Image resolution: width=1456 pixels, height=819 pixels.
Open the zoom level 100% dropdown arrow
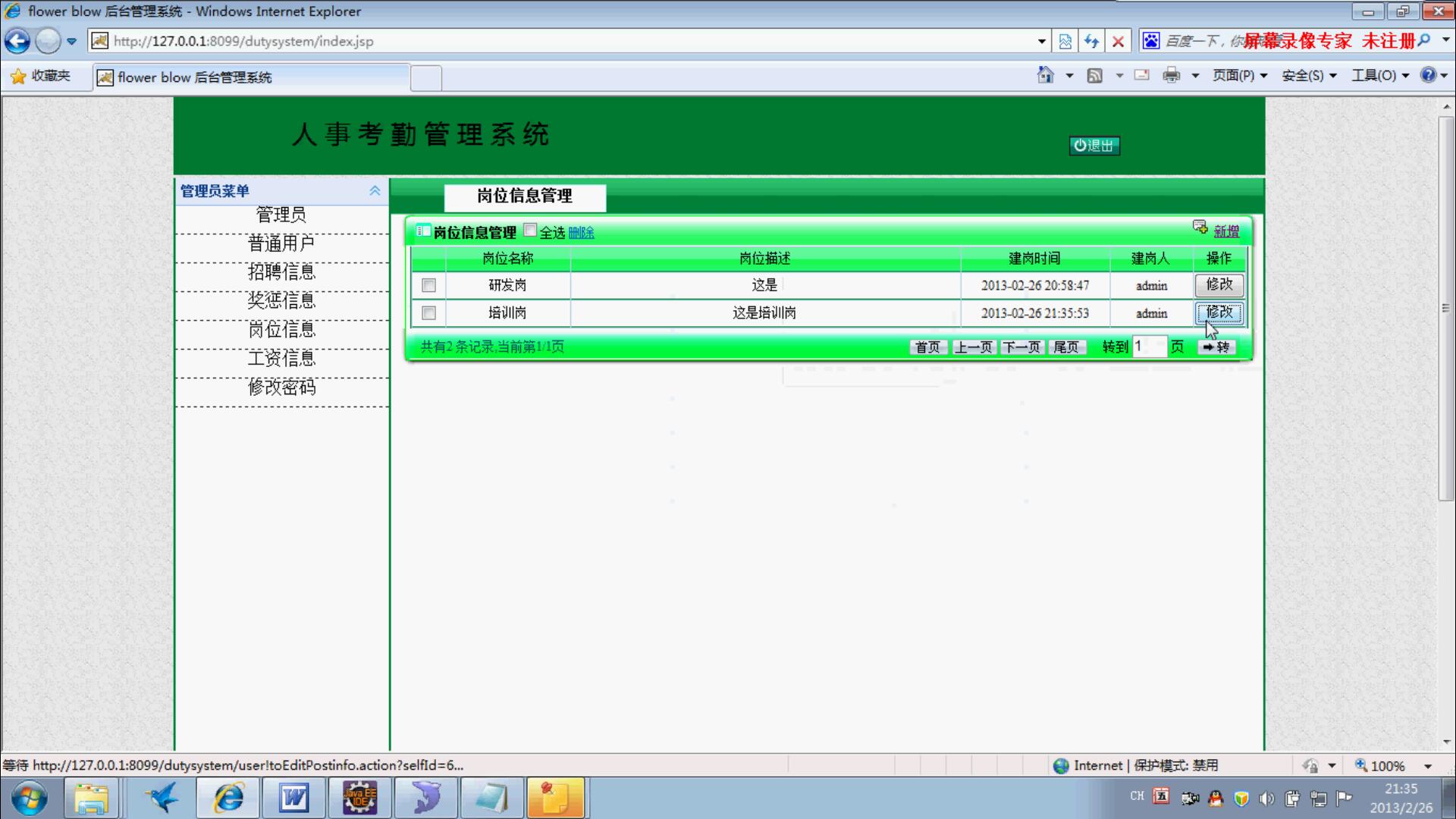pyautogui.click(x=1428, y=767)
